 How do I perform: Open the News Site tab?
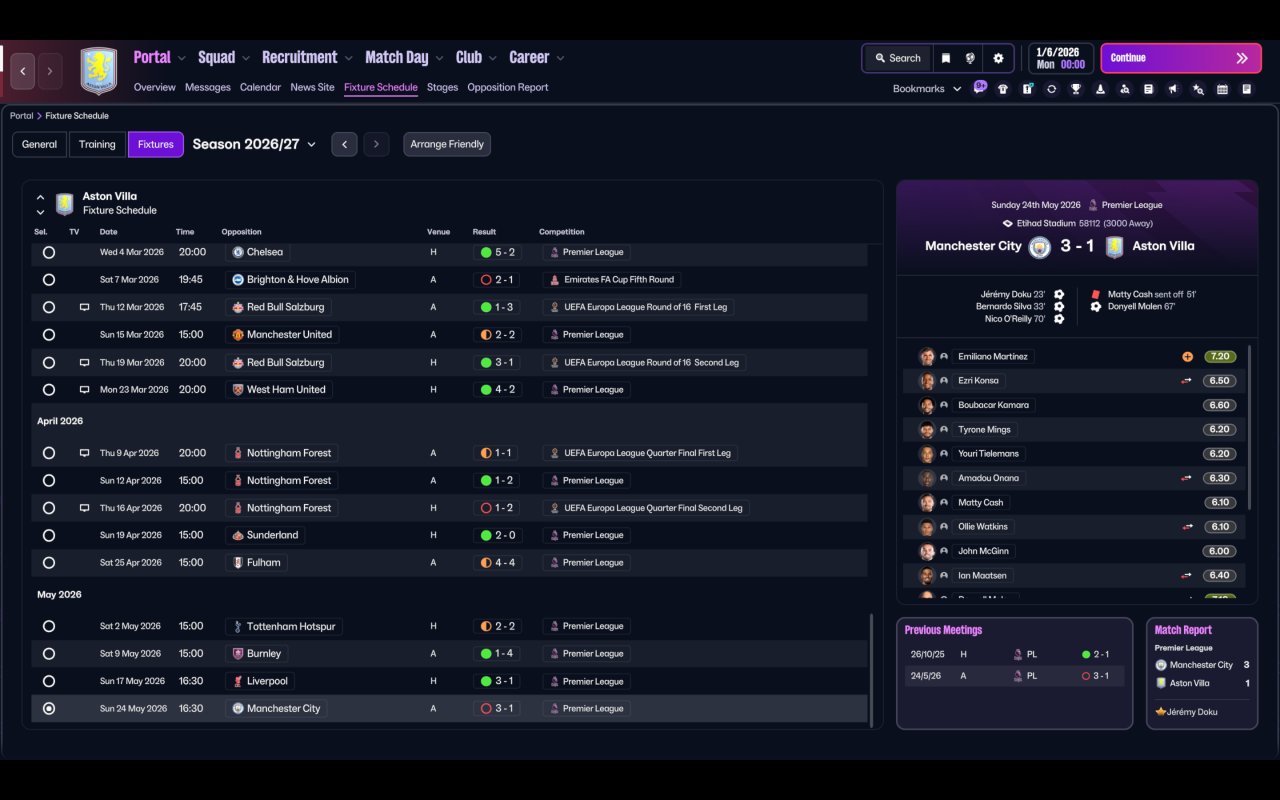pos(312,87)
